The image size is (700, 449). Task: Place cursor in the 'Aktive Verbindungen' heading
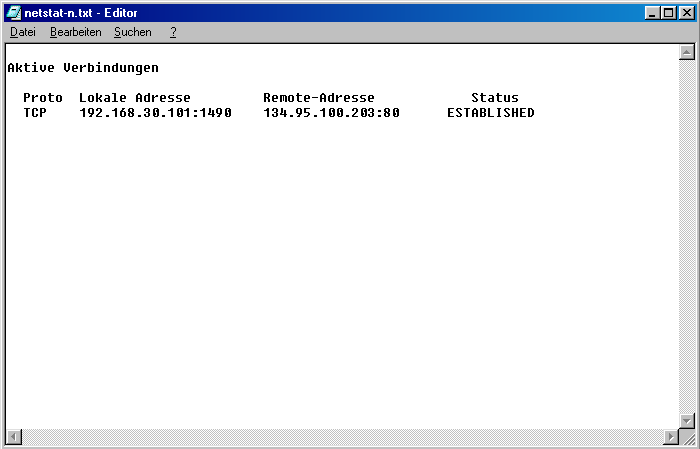[x=83, y=68]
